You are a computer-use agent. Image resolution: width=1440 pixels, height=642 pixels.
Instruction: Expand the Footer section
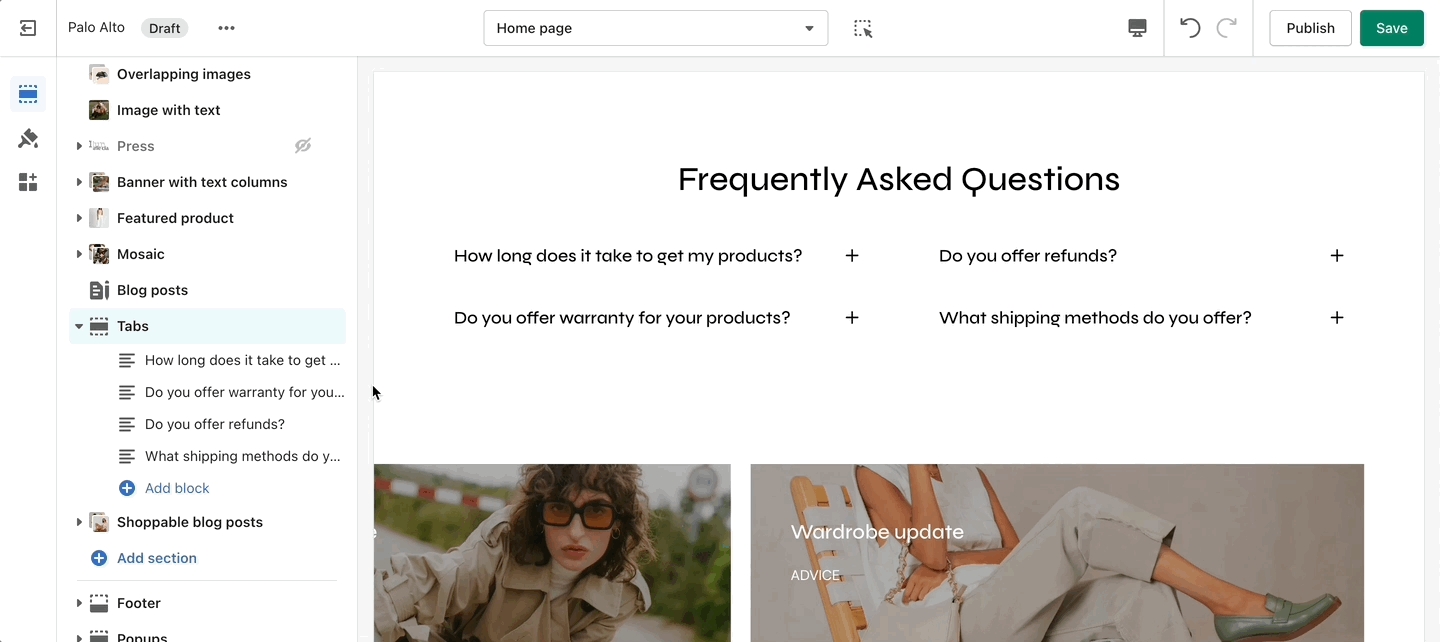coord(79,603)
